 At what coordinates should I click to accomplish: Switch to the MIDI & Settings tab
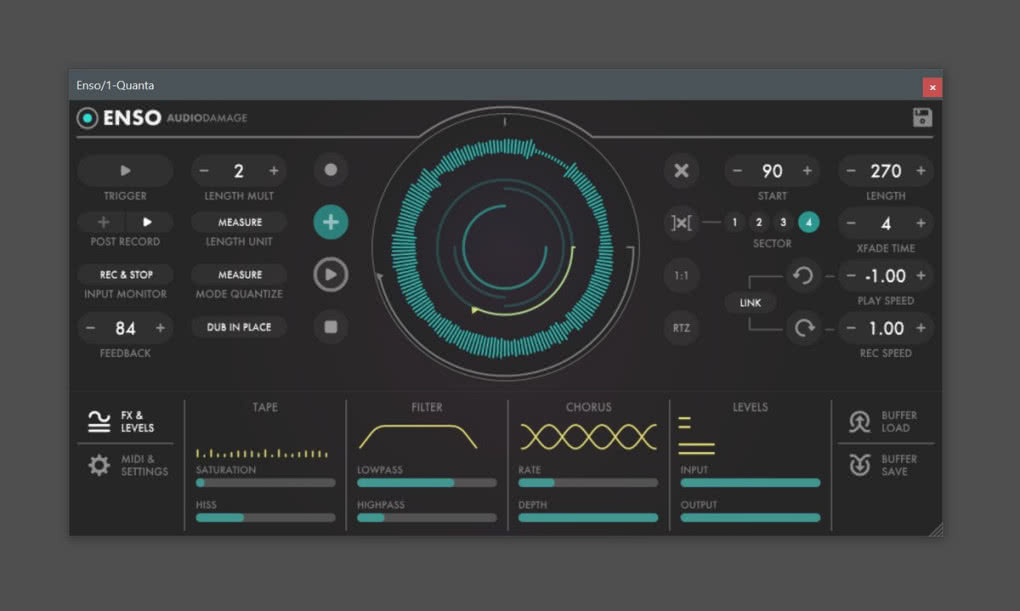pos(127,465)
